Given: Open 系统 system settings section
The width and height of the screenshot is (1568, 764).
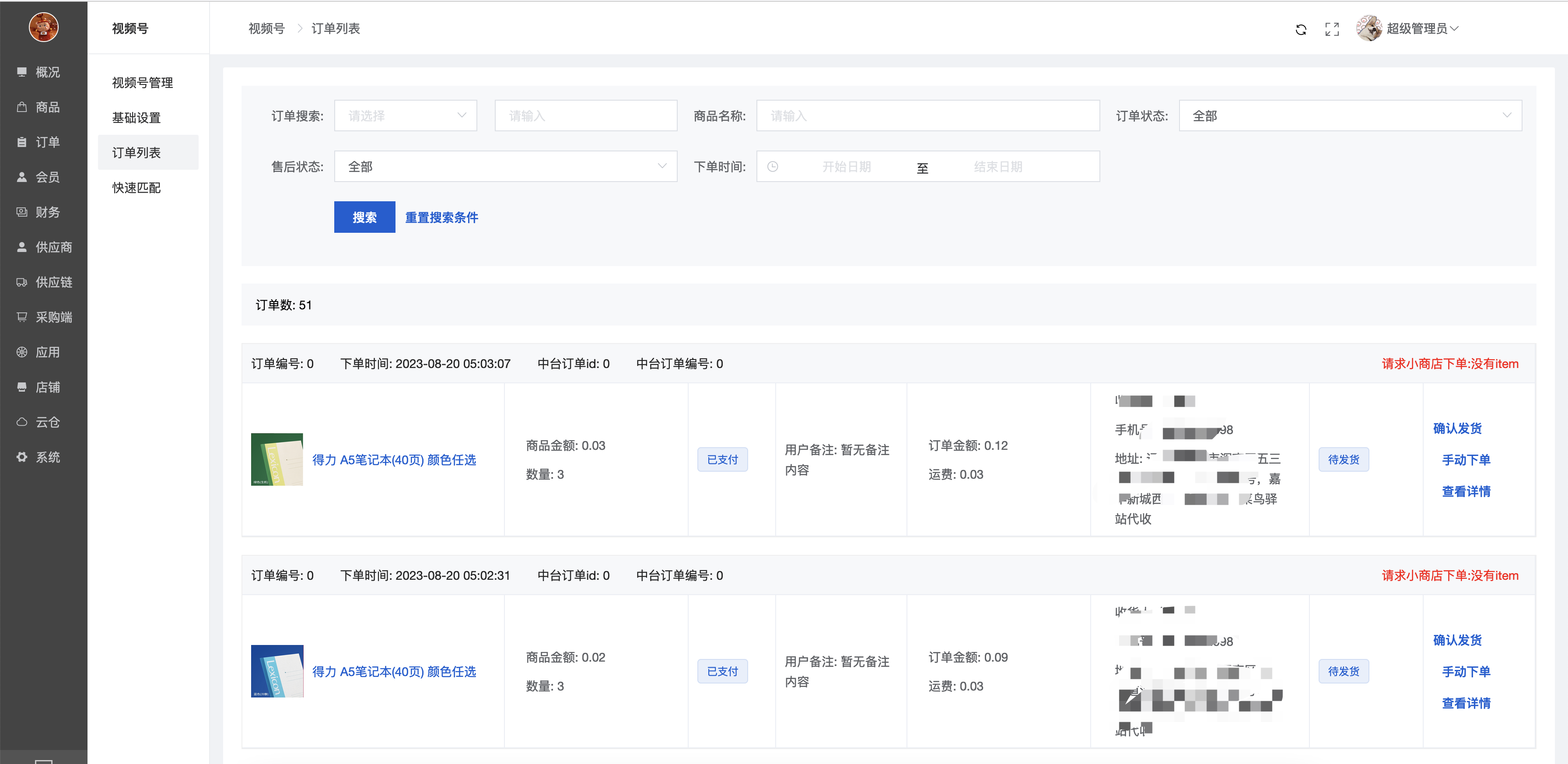Looking at the screenshot, I should tap(47, 457).
